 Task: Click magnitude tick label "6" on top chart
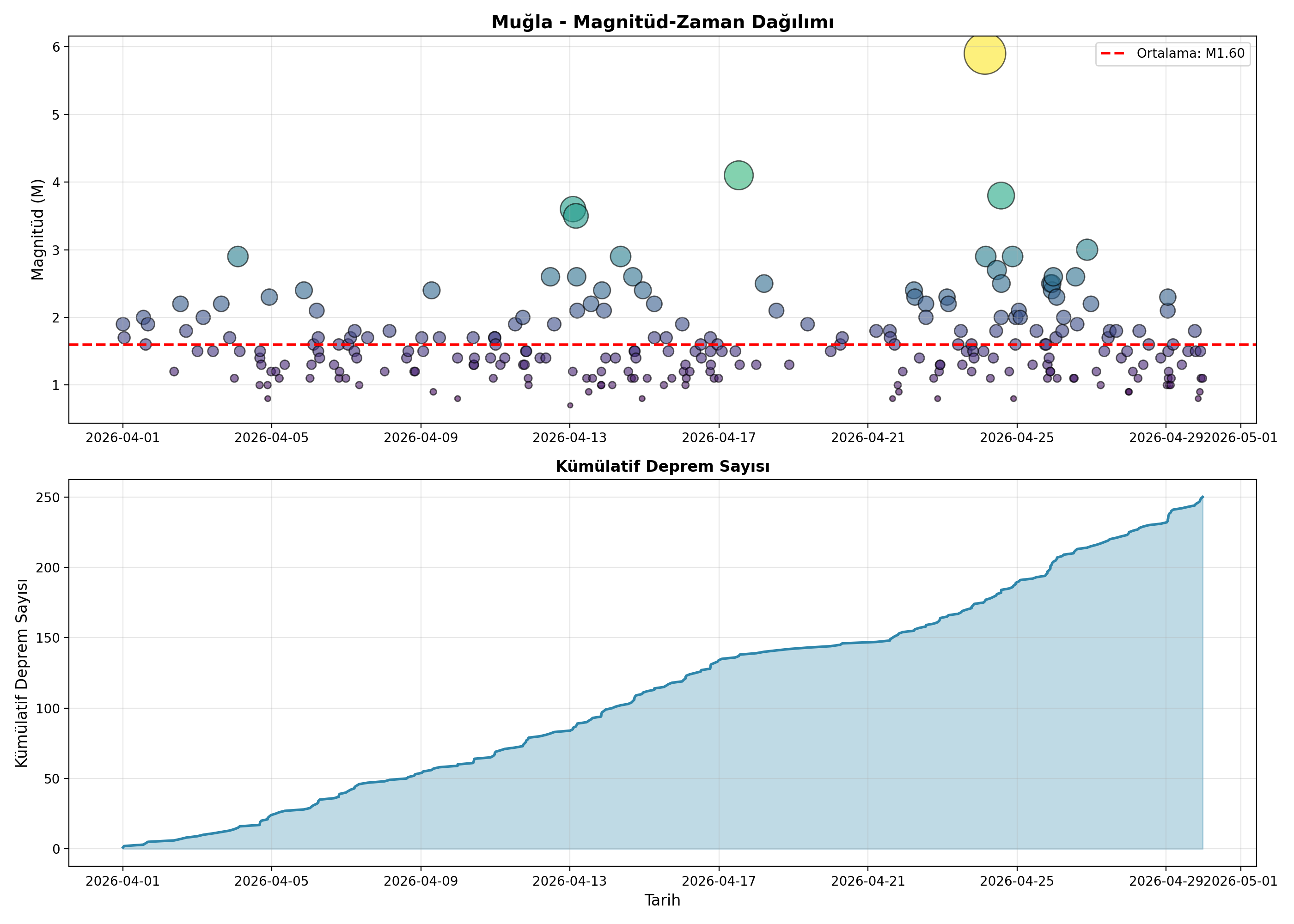56,47
